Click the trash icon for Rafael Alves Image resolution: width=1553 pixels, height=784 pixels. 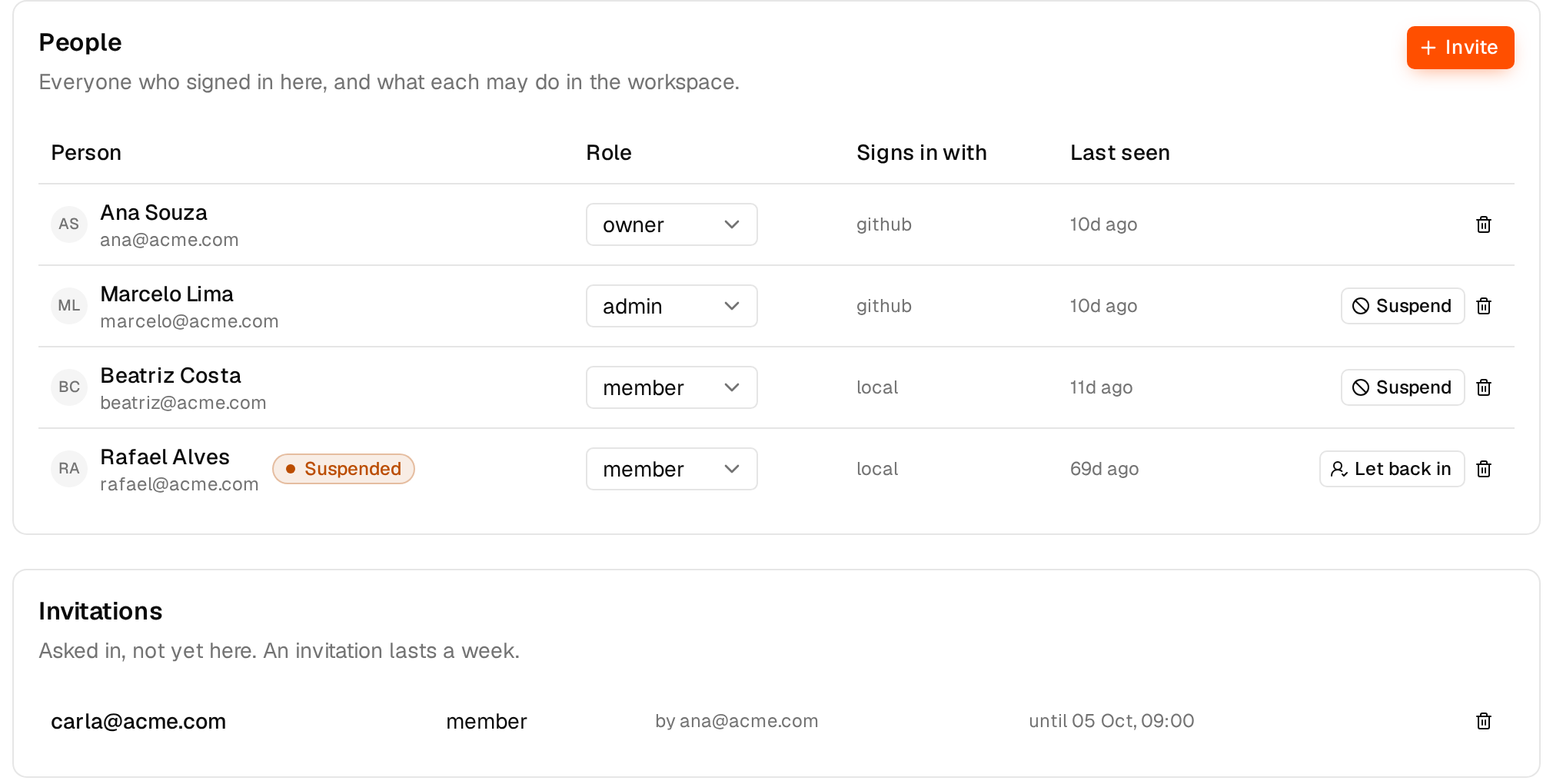[x=1484, y=469]
